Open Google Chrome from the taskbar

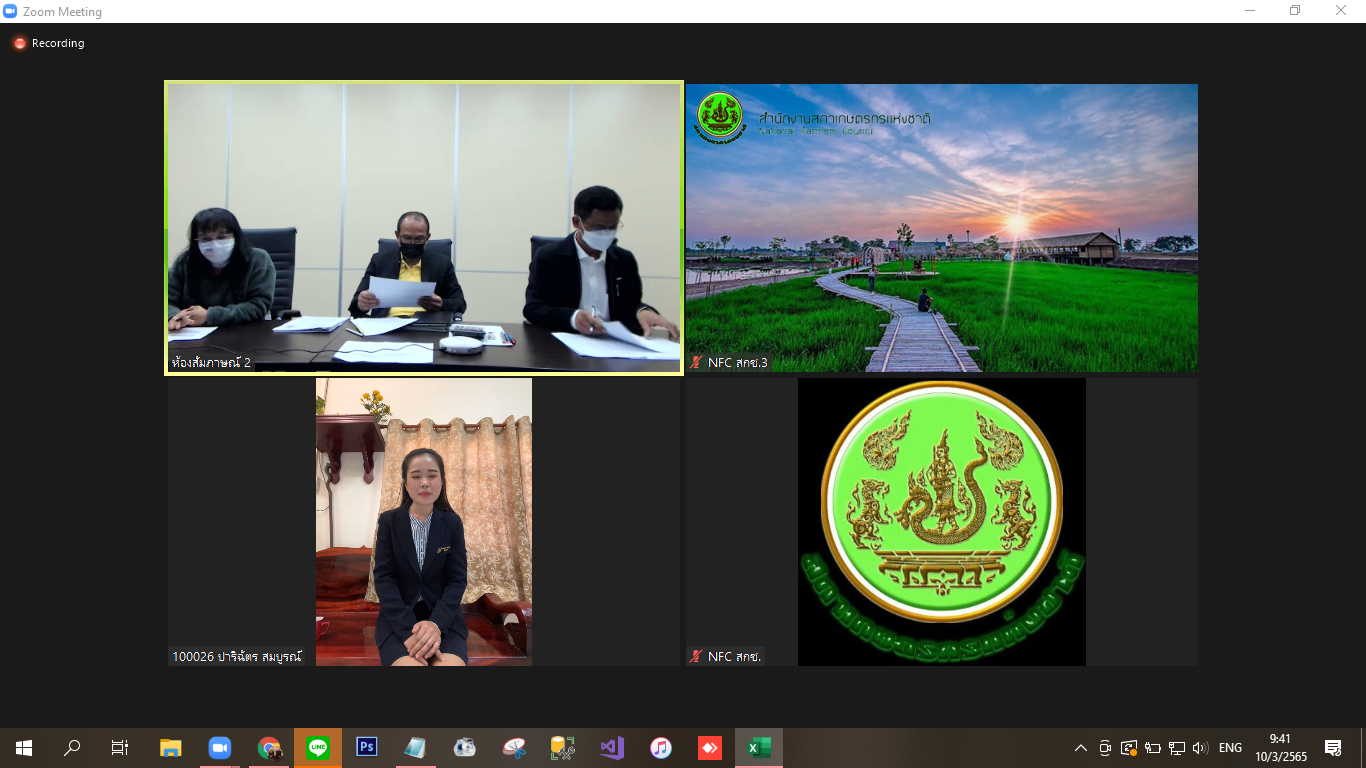[269, 748]
